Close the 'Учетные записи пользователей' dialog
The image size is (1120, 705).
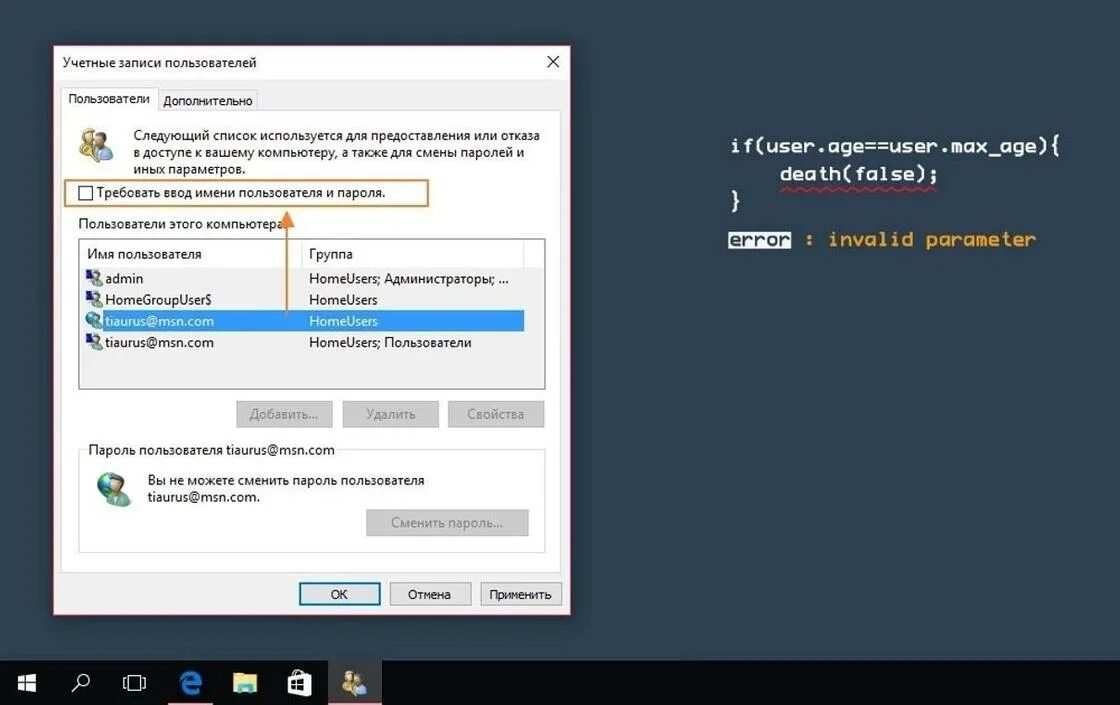553,62
